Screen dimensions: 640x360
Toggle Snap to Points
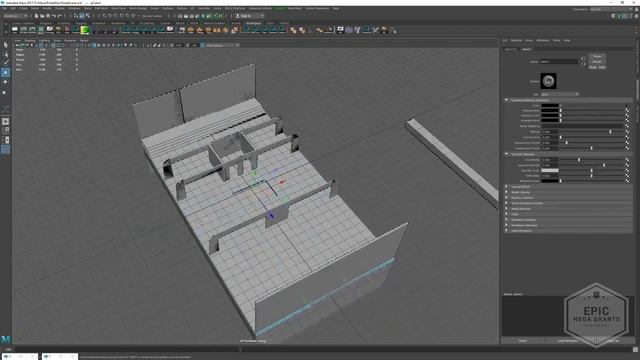[116, 16]
